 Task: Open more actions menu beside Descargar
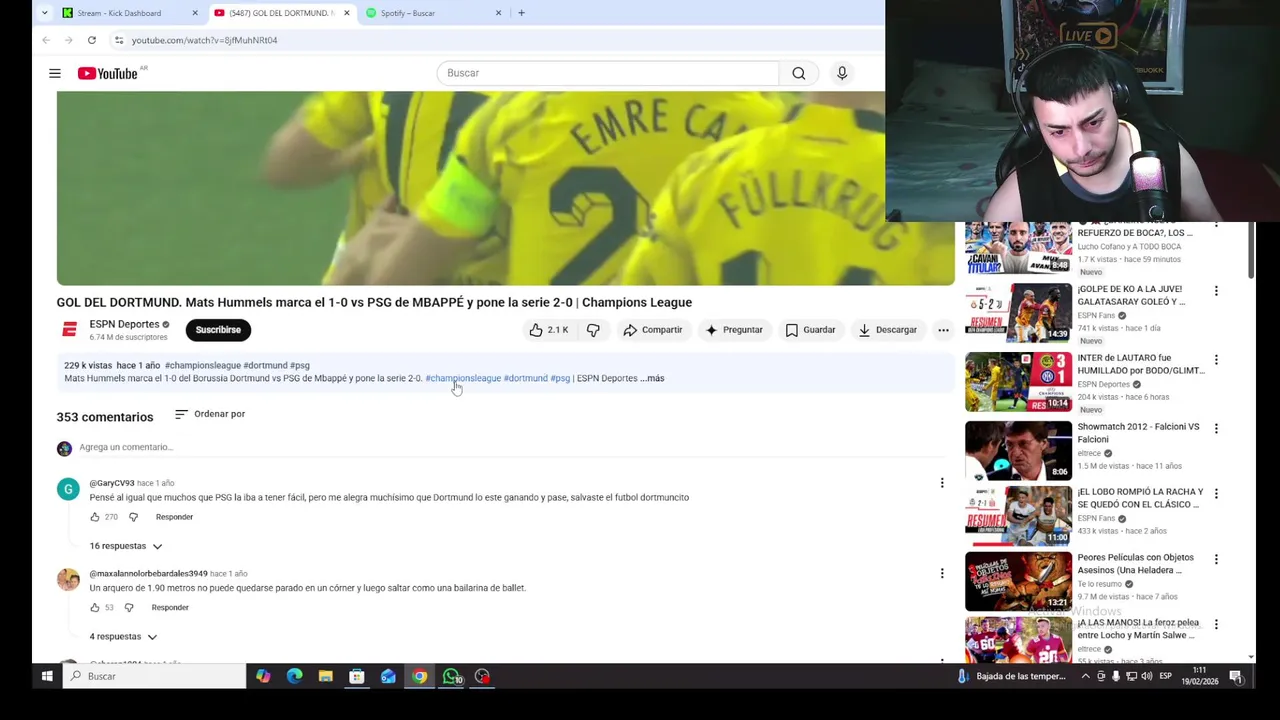pyautogui.click(x=943, y=330)
